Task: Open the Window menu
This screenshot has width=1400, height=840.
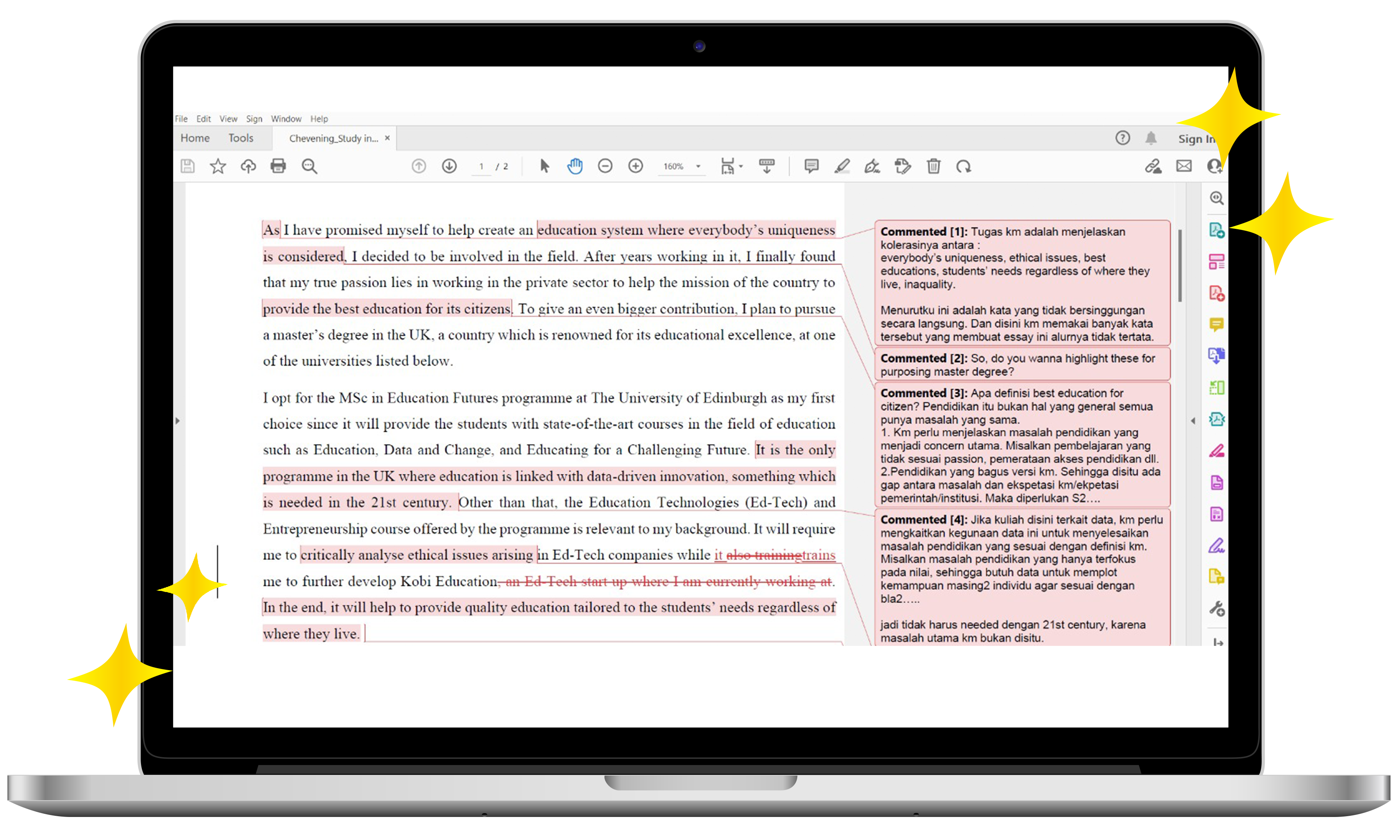Action: coord(286,119)
